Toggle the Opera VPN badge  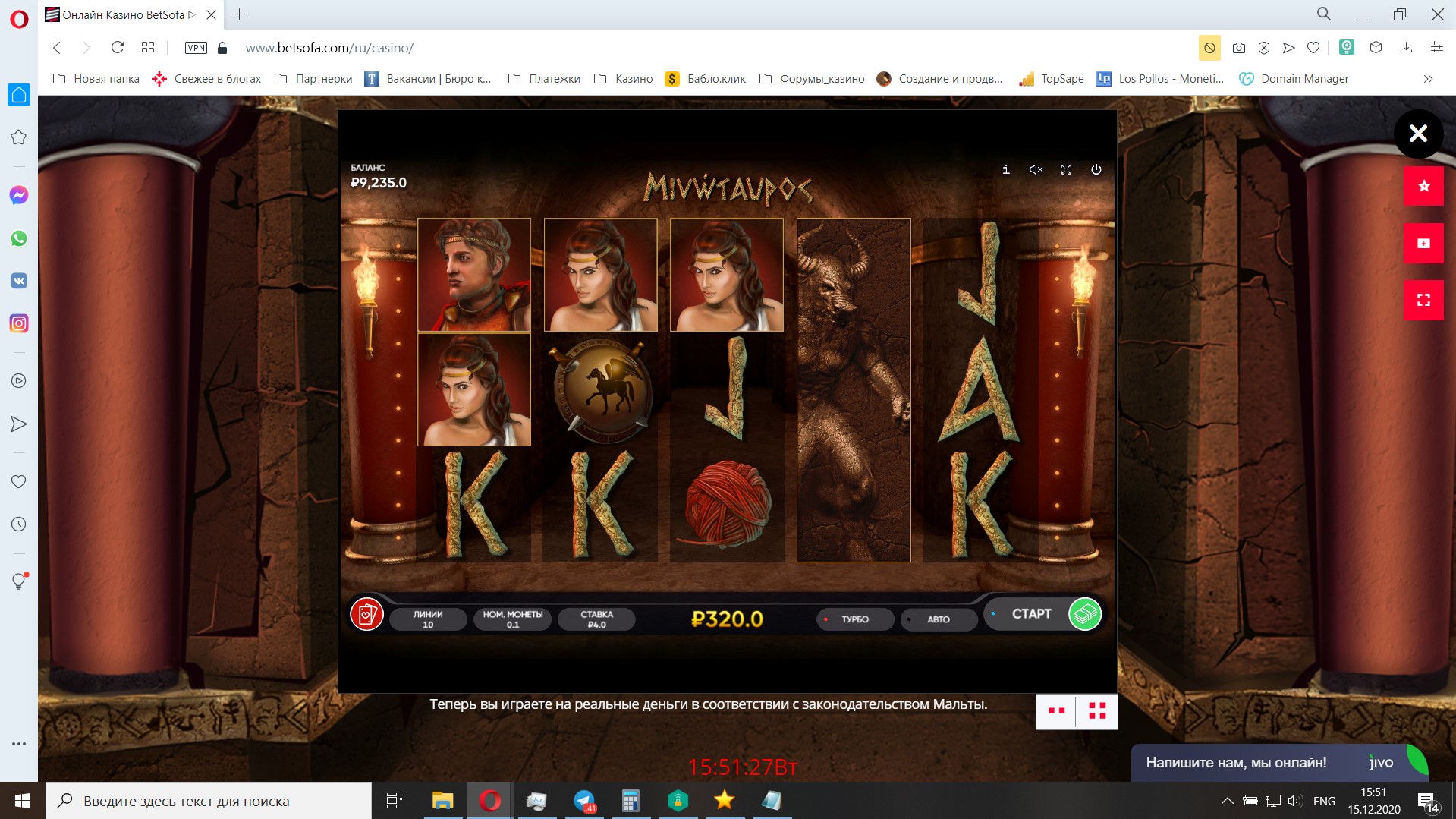(x=196, y=48)
